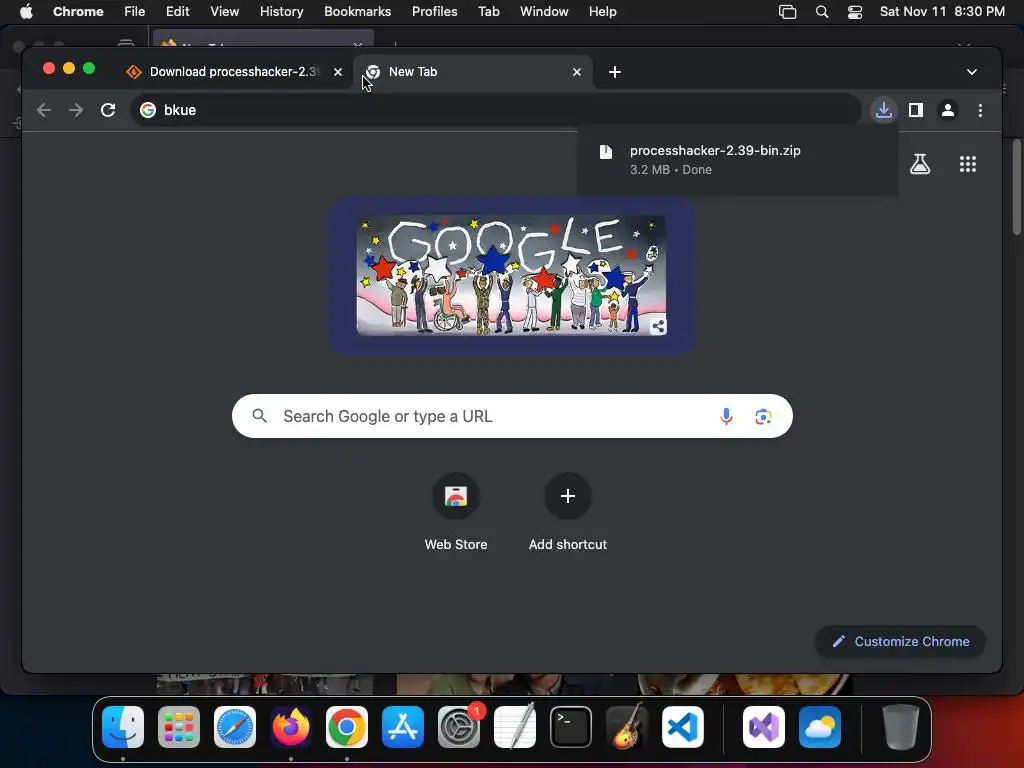Open App Store from the Dock
This screenshot has height=768, width=1024.
(403, 727)
